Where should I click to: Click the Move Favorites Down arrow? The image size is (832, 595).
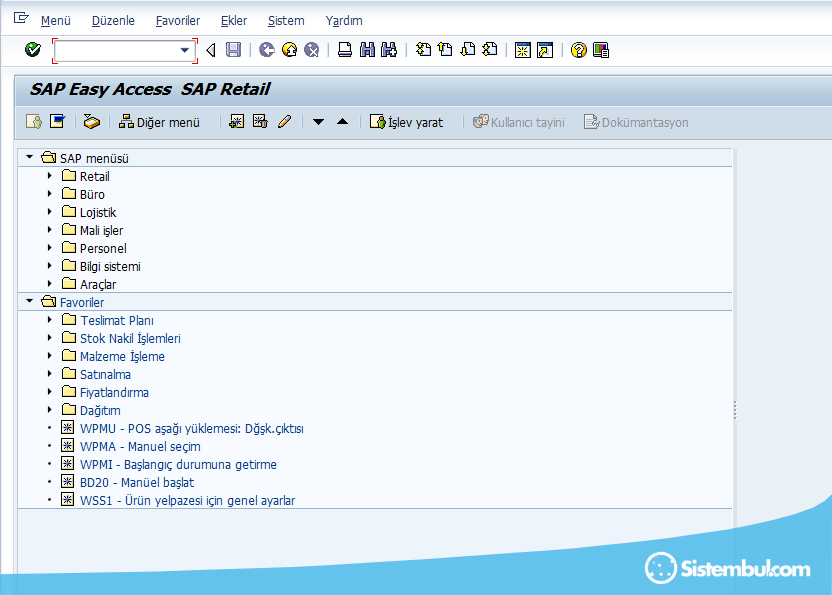pos(318,122)
